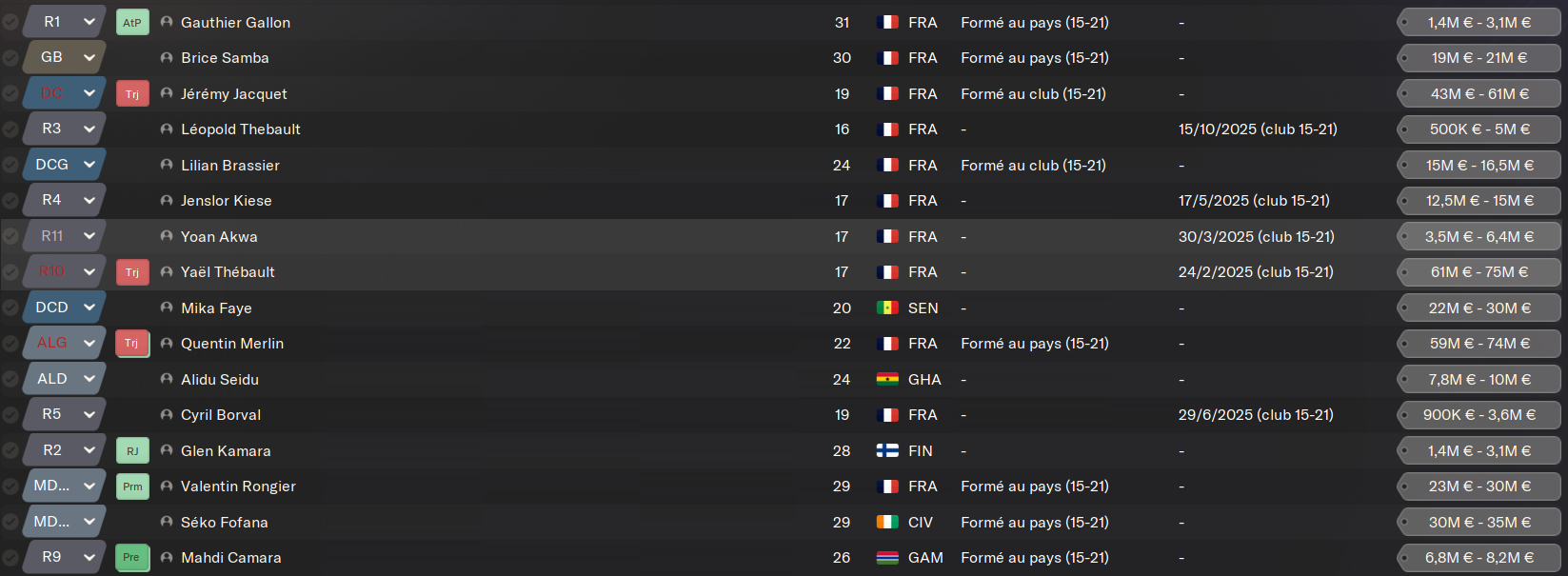
Task: Click the Pre status icon beside Mahdi Camara
Action: (132, 558)
